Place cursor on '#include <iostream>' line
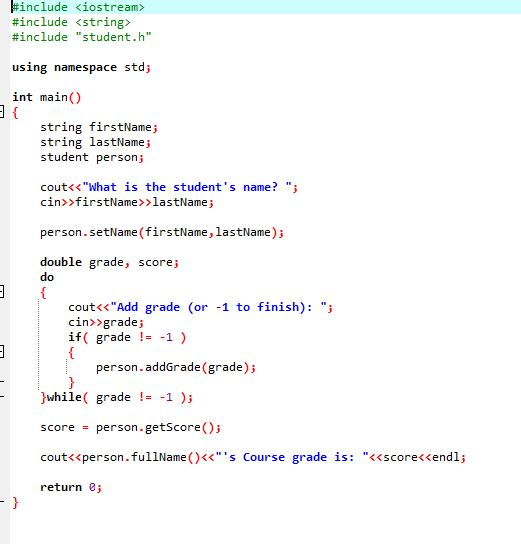Image resolution: width=521 pixels, height=544 pixels. [x=78, y=7]
